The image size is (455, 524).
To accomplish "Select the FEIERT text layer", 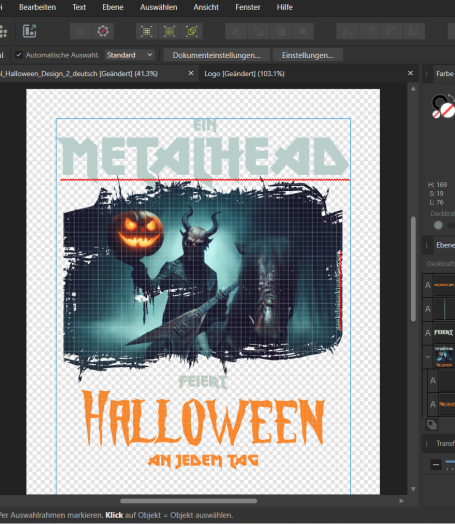I will 439,333.
